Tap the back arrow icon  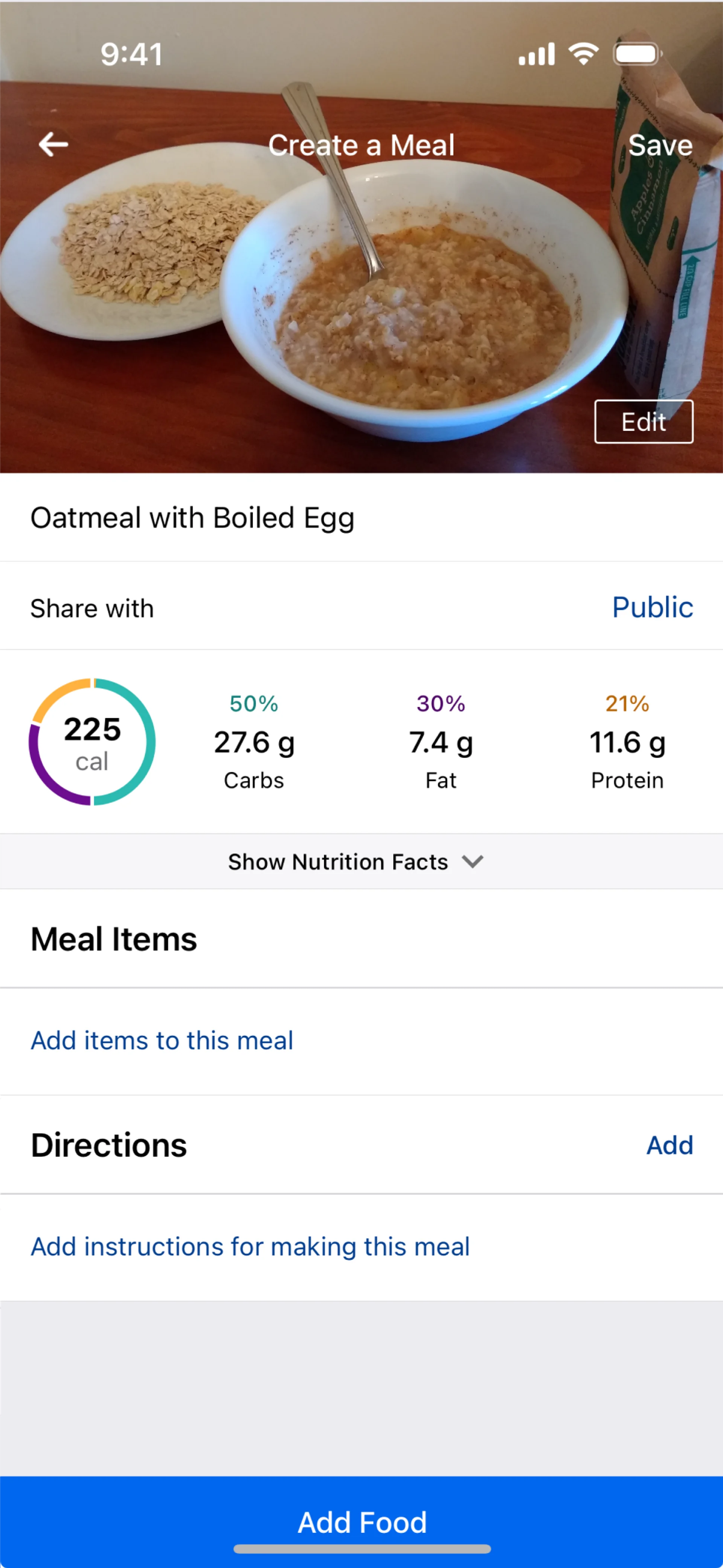(53, 144)
